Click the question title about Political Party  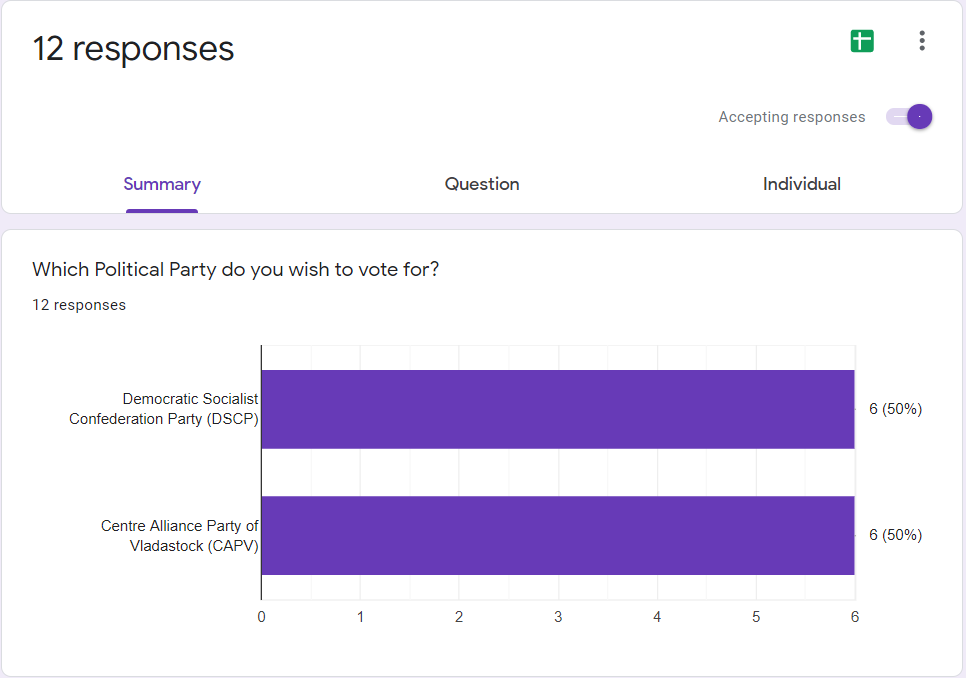click(235, 269)
